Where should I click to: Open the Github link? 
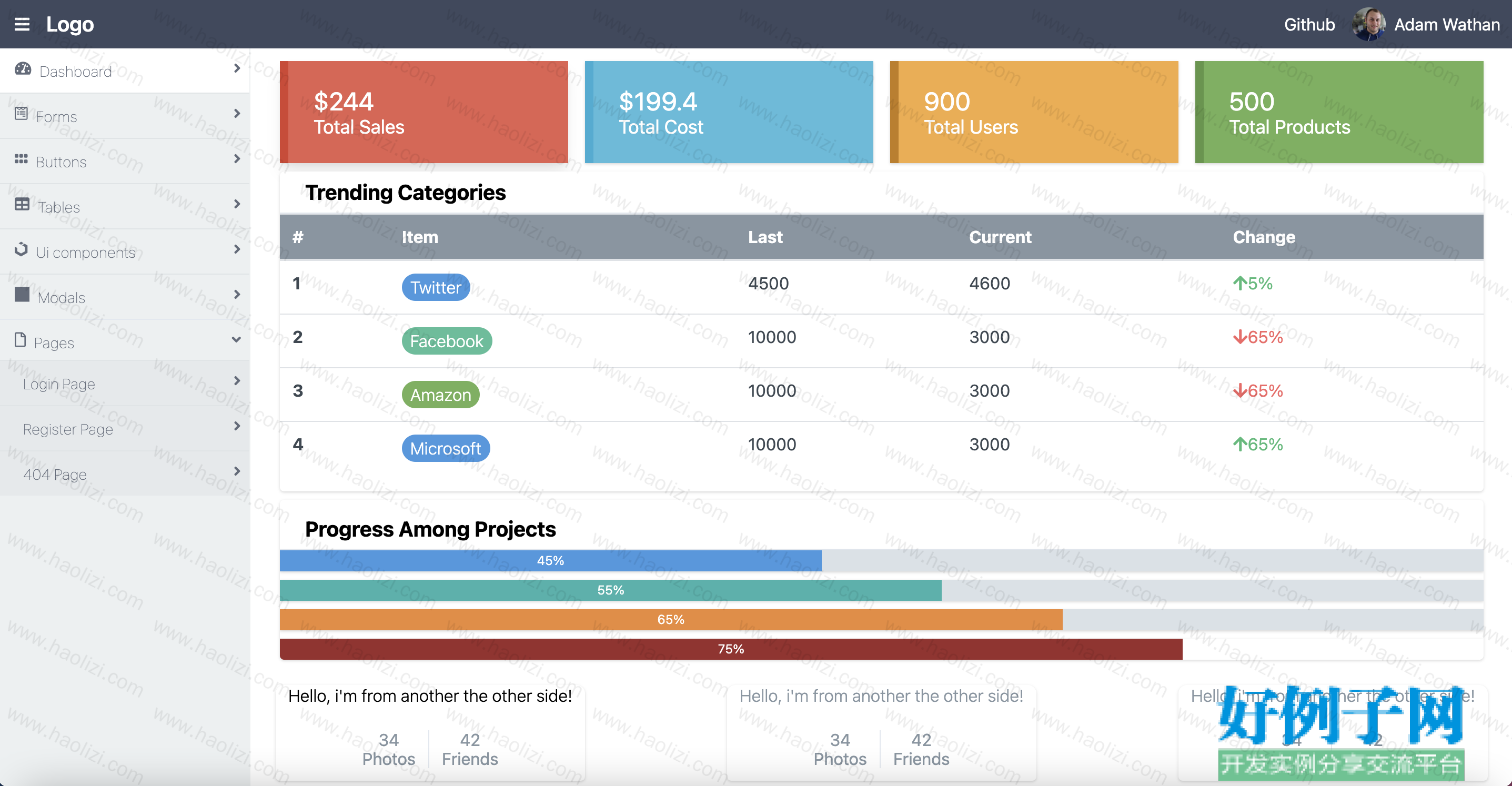click(1309, 25)
